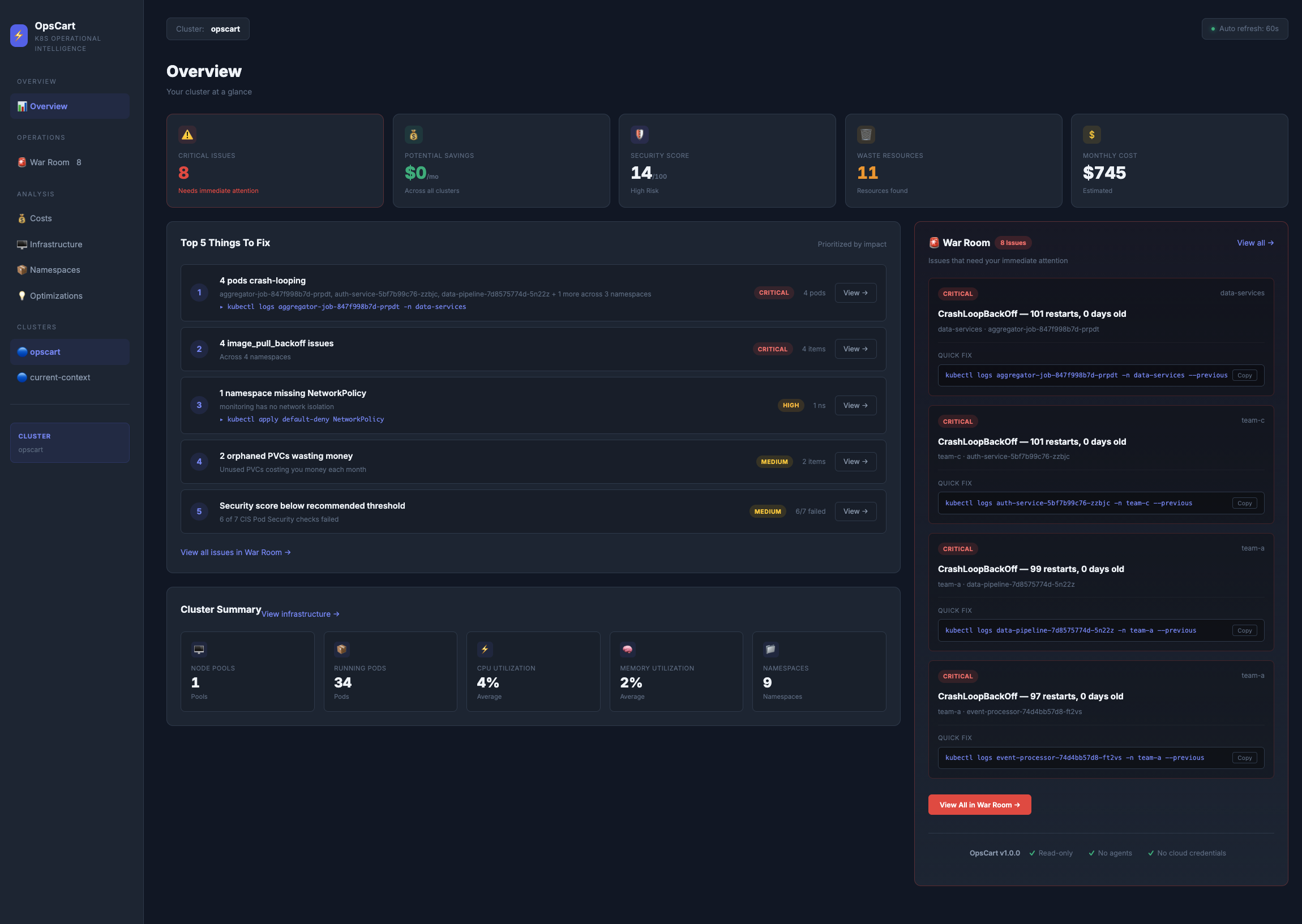Click the Node Pools monitor icon
1302x924 pixels.
tap(199, 649)
